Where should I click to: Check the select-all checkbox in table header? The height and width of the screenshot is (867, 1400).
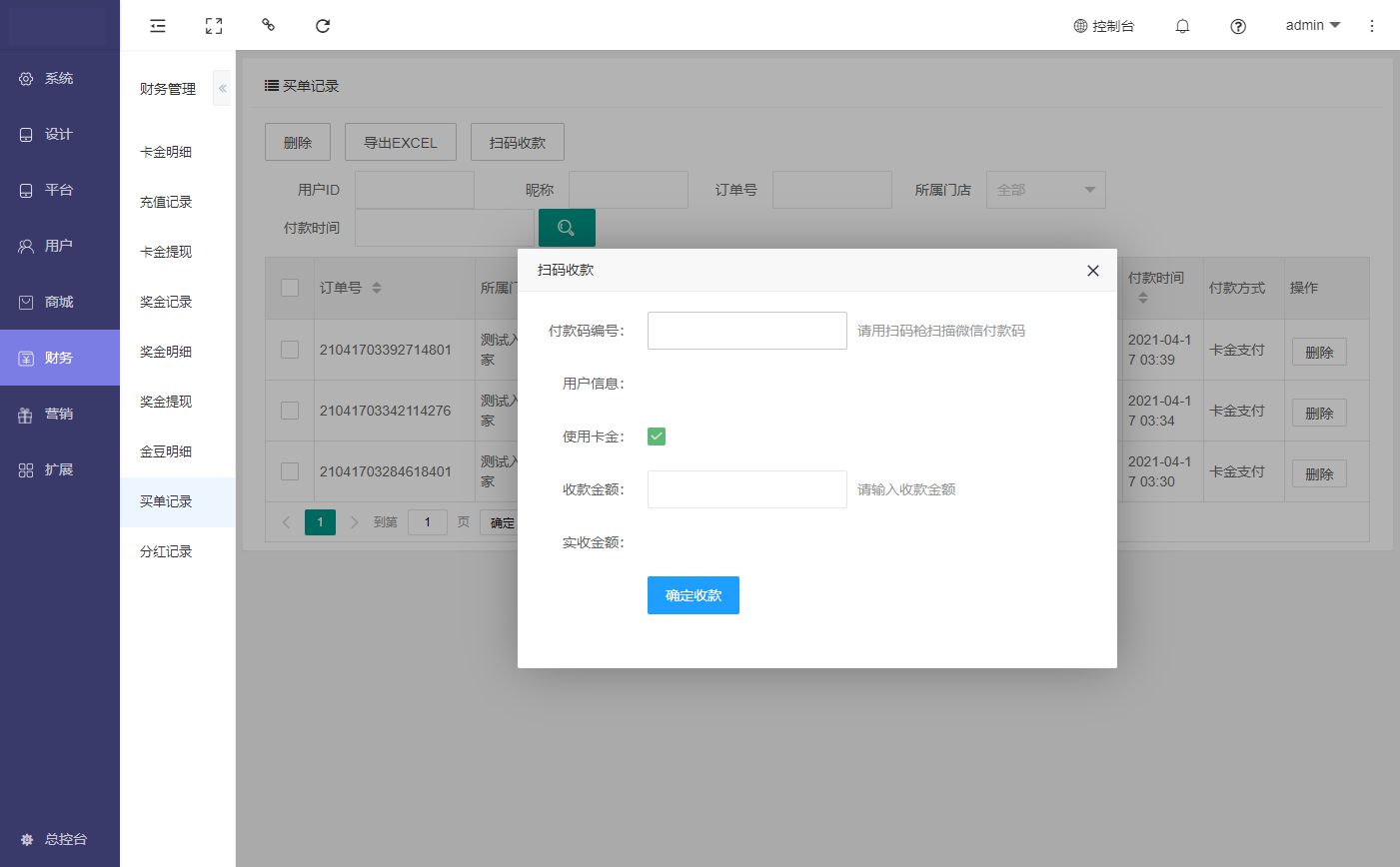290,288
